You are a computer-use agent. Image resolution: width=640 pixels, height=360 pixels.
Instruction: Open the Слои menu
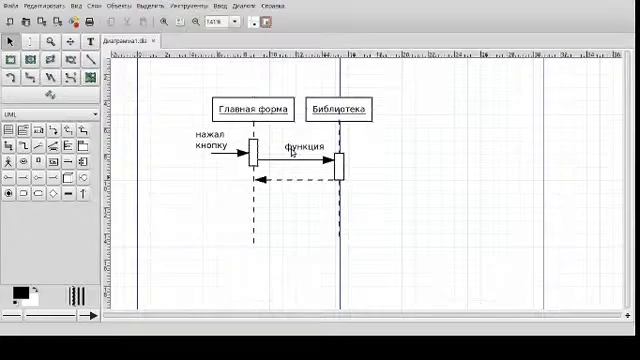(94, 6)
